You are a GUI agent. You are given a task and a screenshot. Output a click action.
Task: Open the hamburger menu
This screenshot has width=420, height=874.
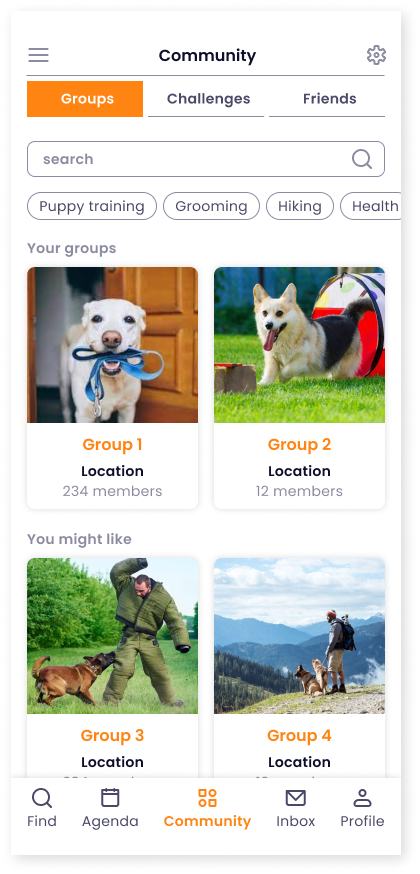click(x=38, y=55)
